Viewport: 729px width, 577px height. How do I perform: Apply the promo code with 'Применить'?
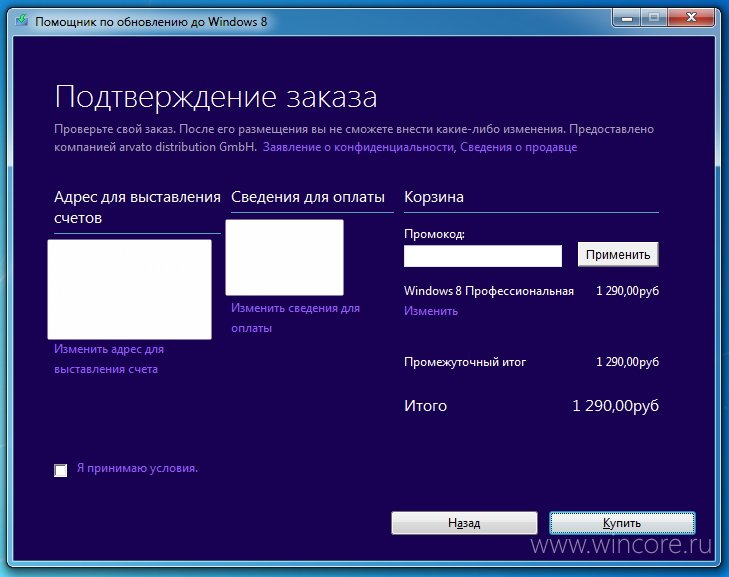(x=618, y=254)
